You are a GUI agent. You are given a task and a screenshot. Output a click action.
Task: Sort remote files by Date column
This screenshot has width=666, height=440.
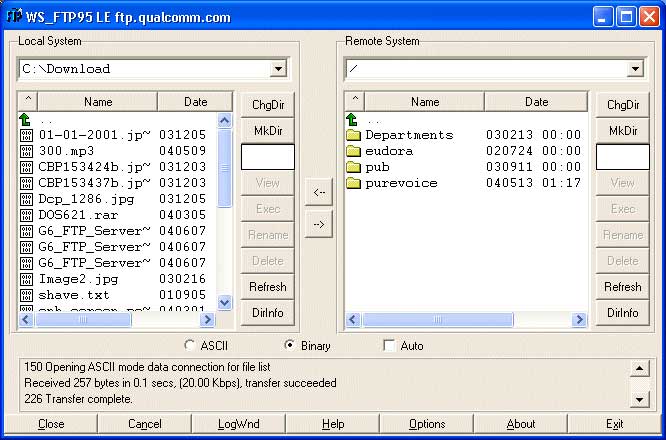point(536,102)
